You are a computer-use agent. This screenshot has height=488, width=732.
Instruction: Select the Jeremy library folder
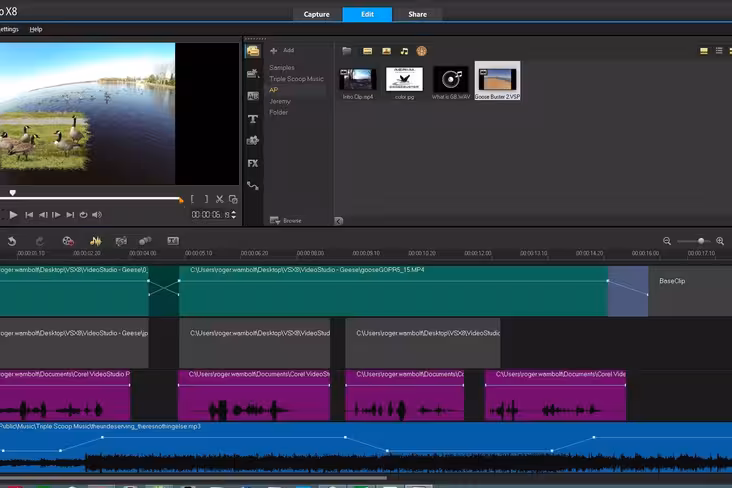280,101
